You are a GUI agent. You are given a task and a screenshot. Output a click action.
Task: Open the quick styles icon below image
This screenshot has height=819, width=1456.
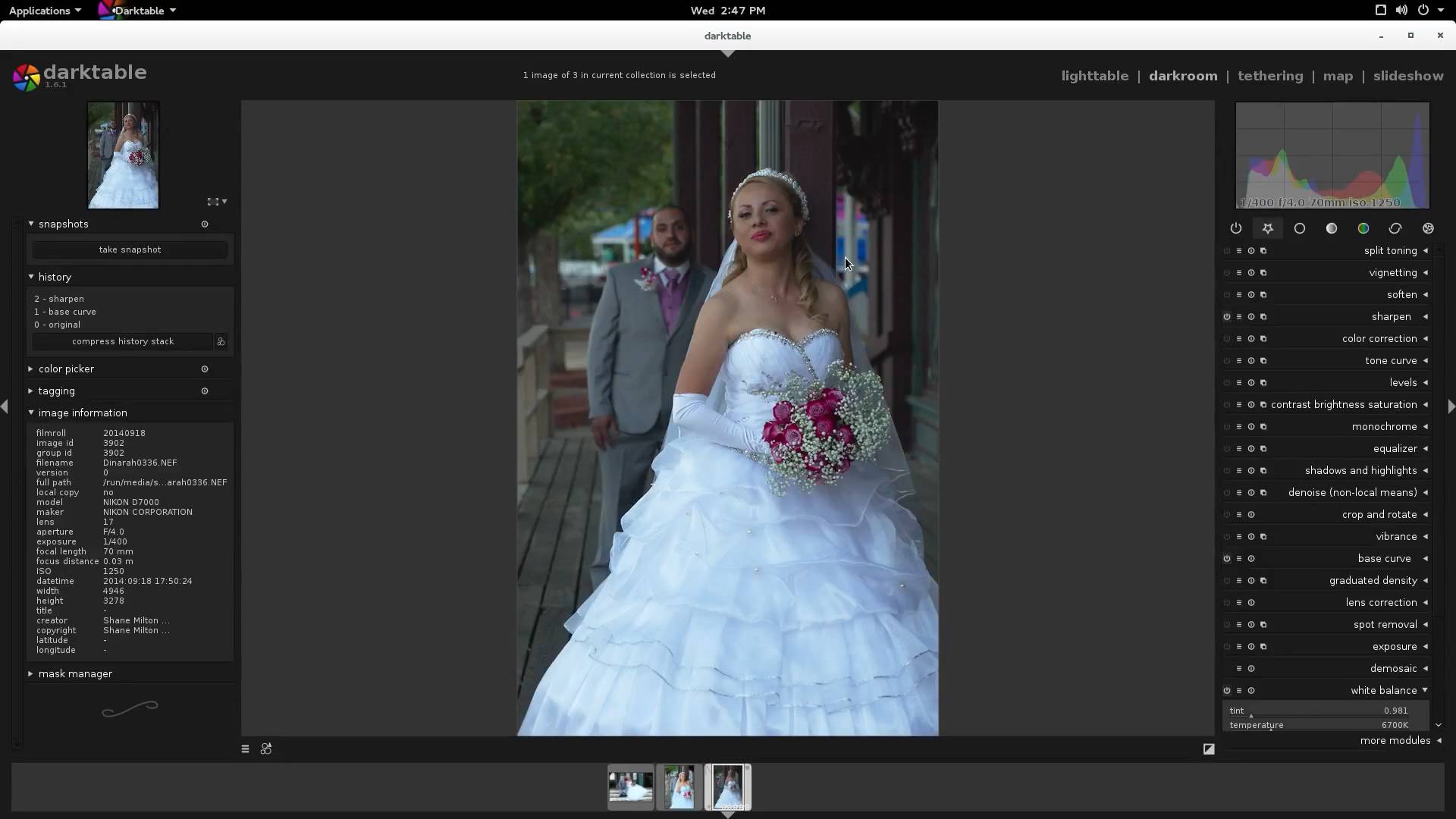pos(266,749)
